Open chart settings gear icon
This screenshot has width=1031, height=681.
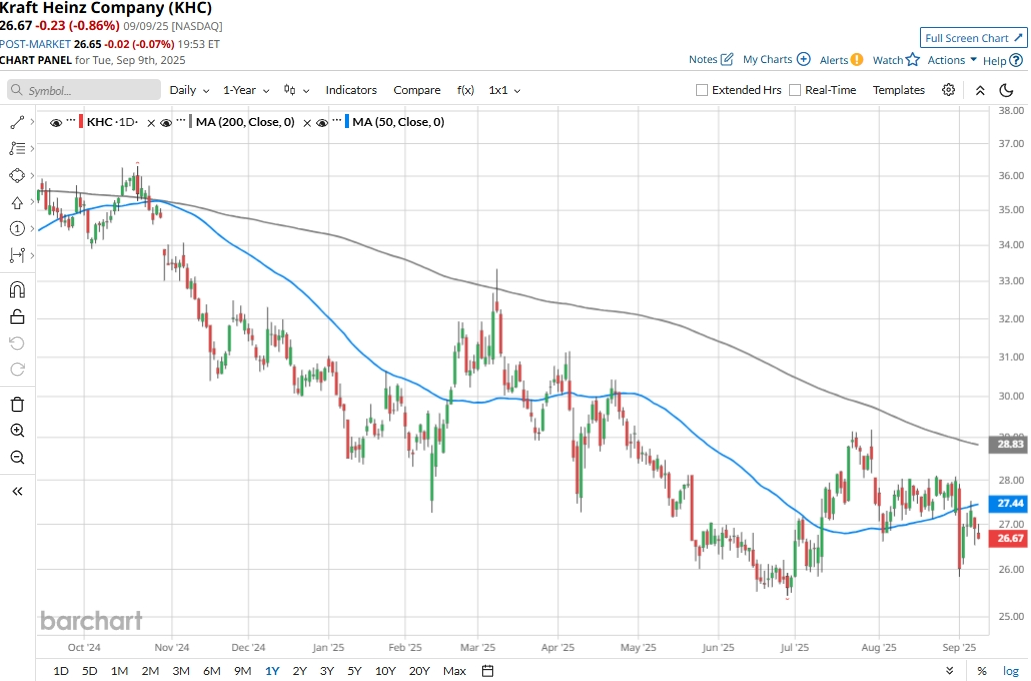(948, 90)
